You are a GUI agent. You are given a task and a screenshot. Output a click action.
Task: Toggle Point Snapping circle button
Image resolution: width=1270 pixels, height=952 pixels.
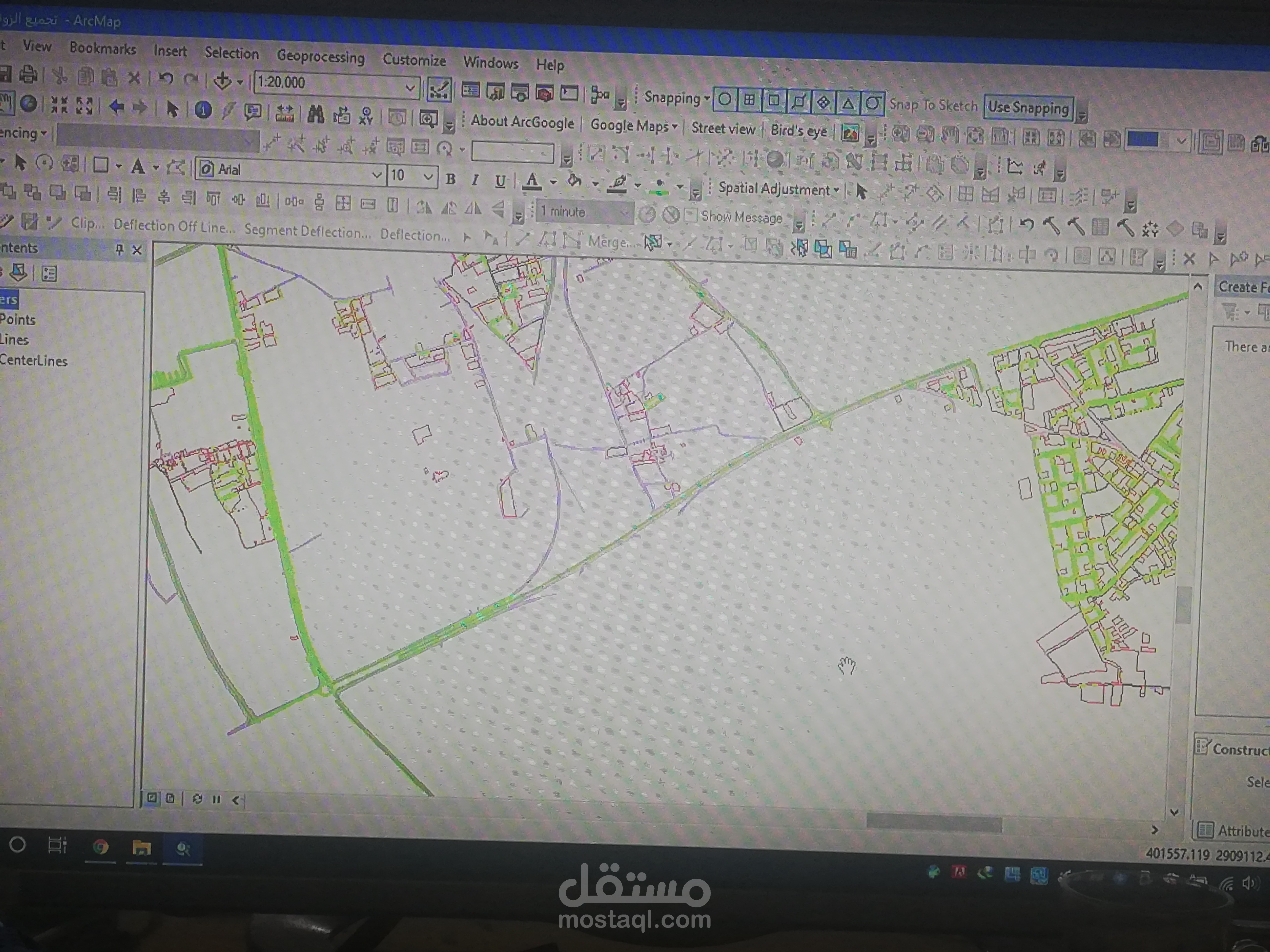[x=725, y=99]
